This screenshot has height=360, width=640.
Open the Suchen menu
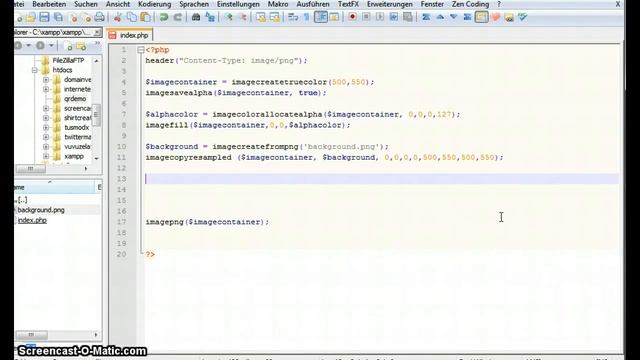coord(86,4)
